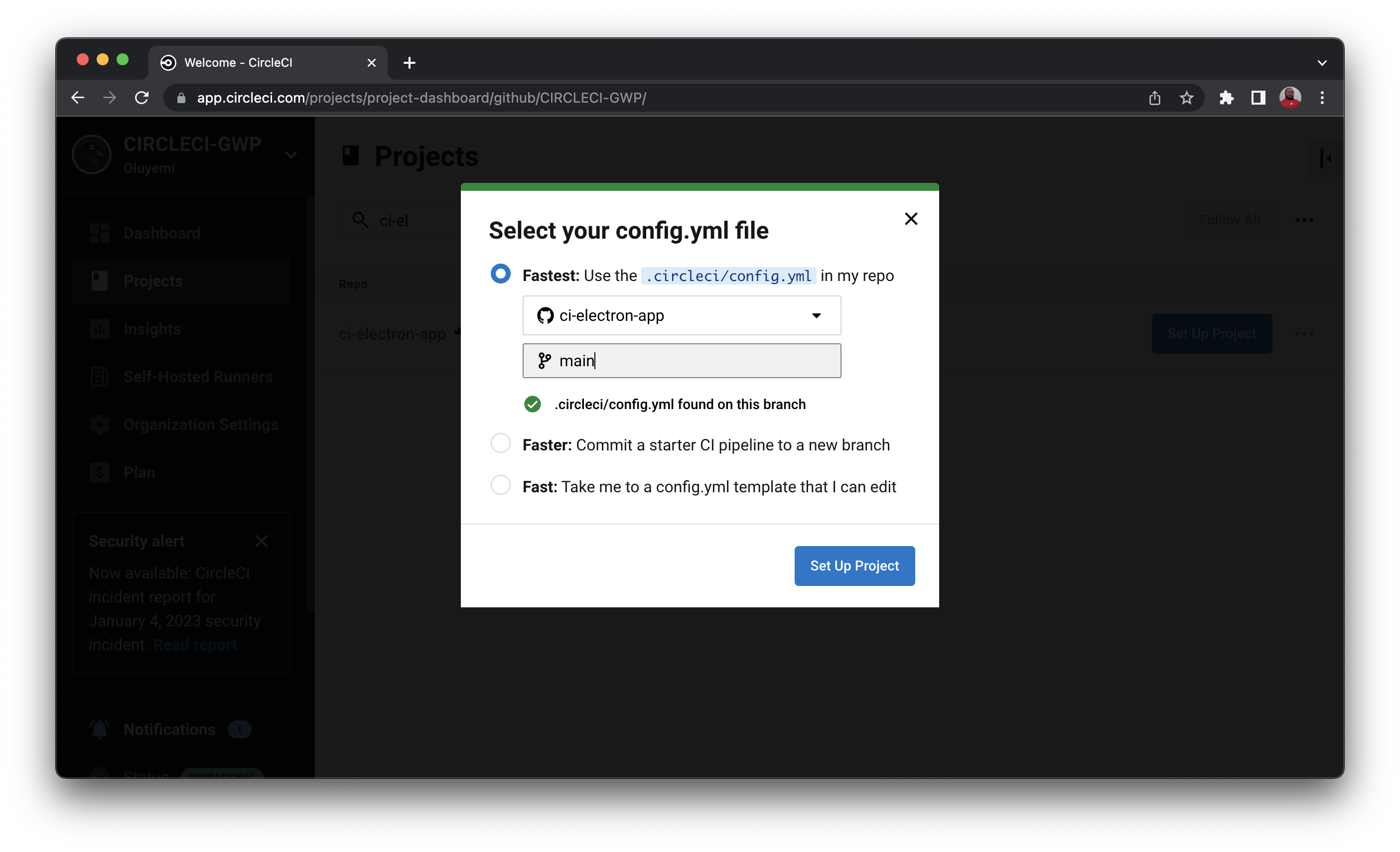Select the Fastest config.yml option

point(501,274)
